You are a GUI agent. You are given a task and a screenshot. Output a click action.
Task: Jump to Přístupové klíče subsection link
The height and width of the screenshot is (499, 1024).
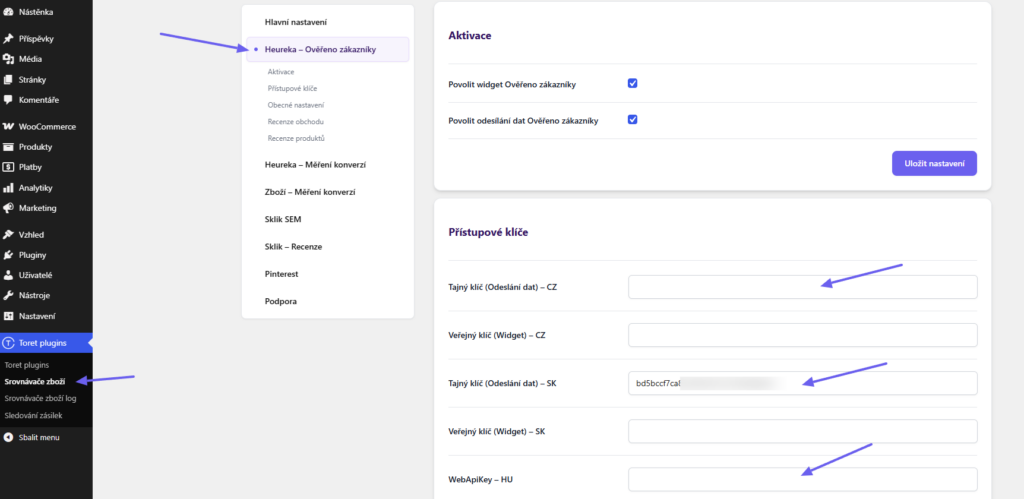293,88
